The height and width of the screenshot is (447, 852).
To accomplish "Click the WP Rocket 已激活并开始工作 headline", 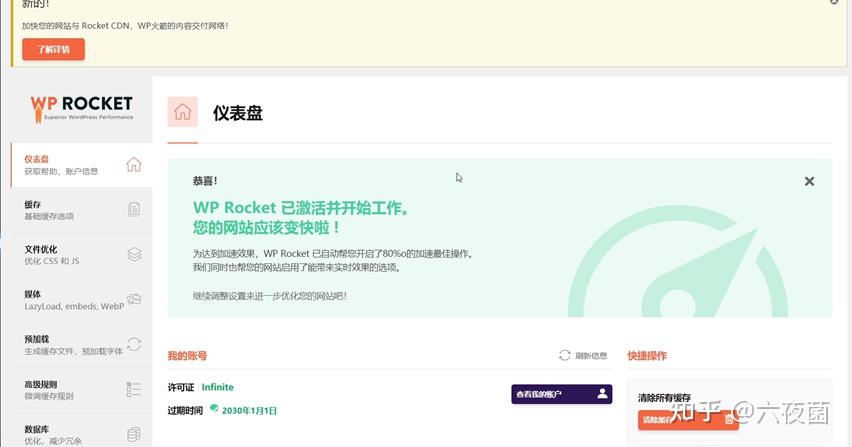I will coord(301,207).
